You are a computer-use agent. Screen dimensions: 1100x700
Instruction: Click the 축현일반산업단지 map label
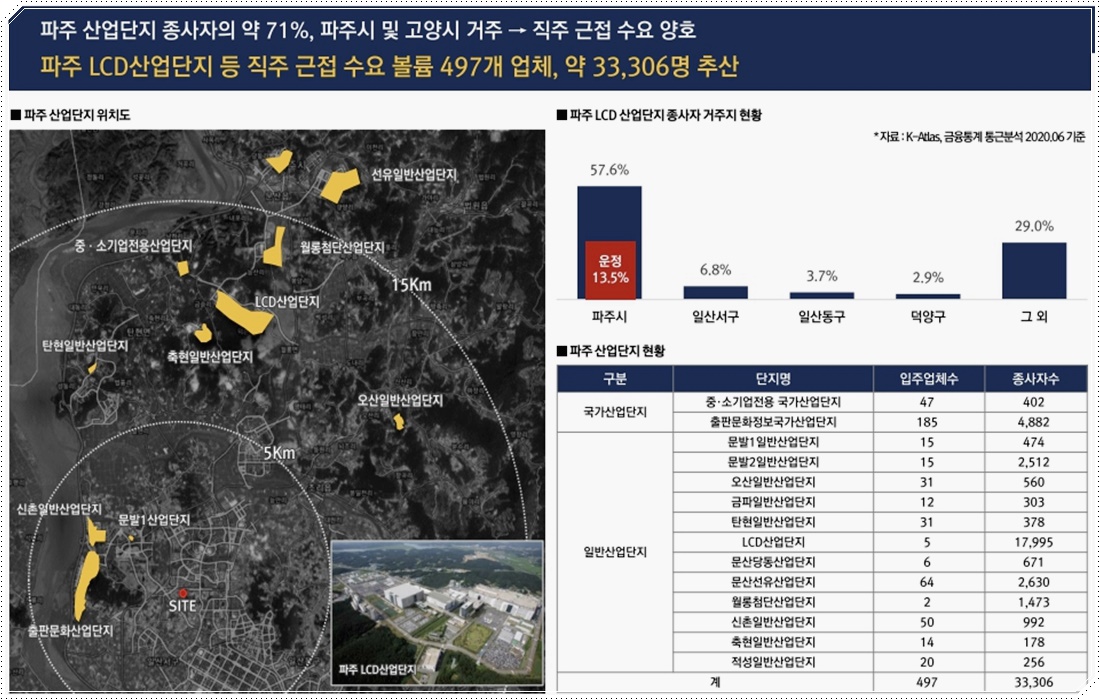pyautogui.click(x=210, y=356)
